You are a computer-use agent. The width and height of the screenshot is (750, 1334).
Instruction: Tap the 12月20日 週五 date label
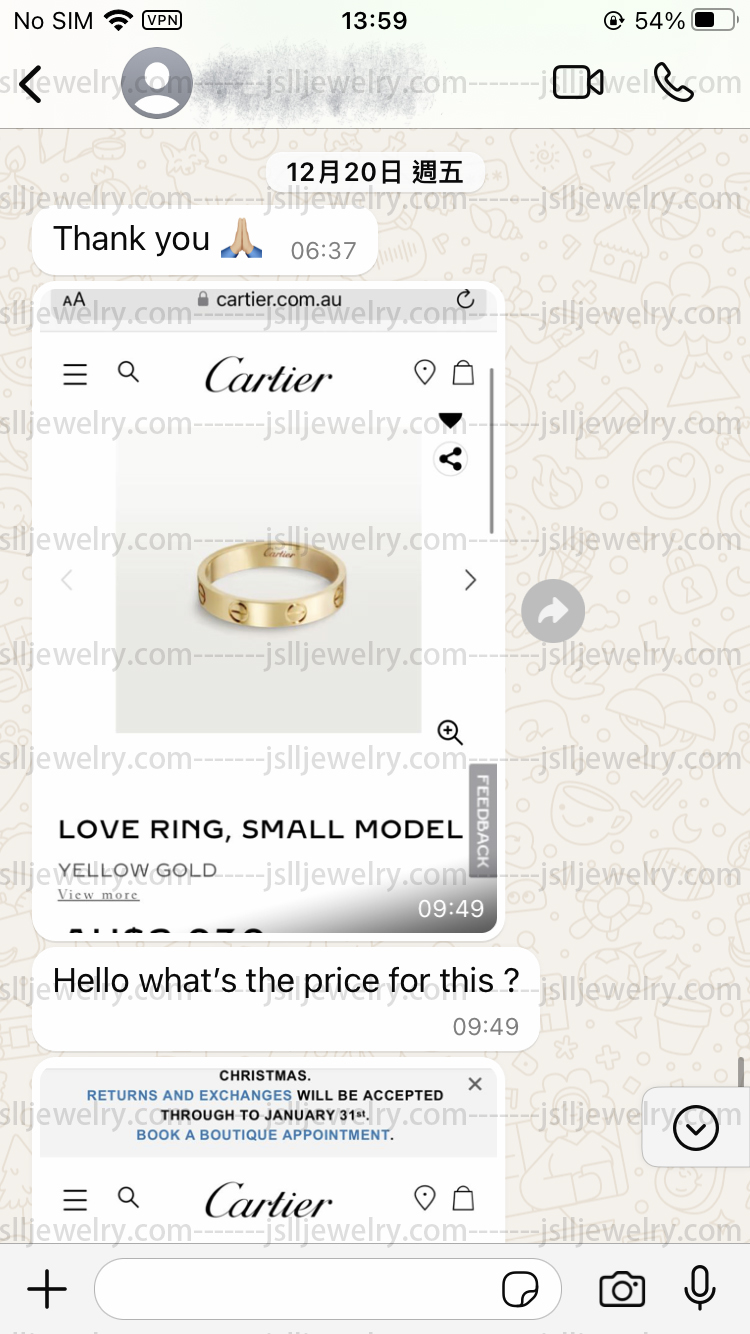[x=375, y=172]
